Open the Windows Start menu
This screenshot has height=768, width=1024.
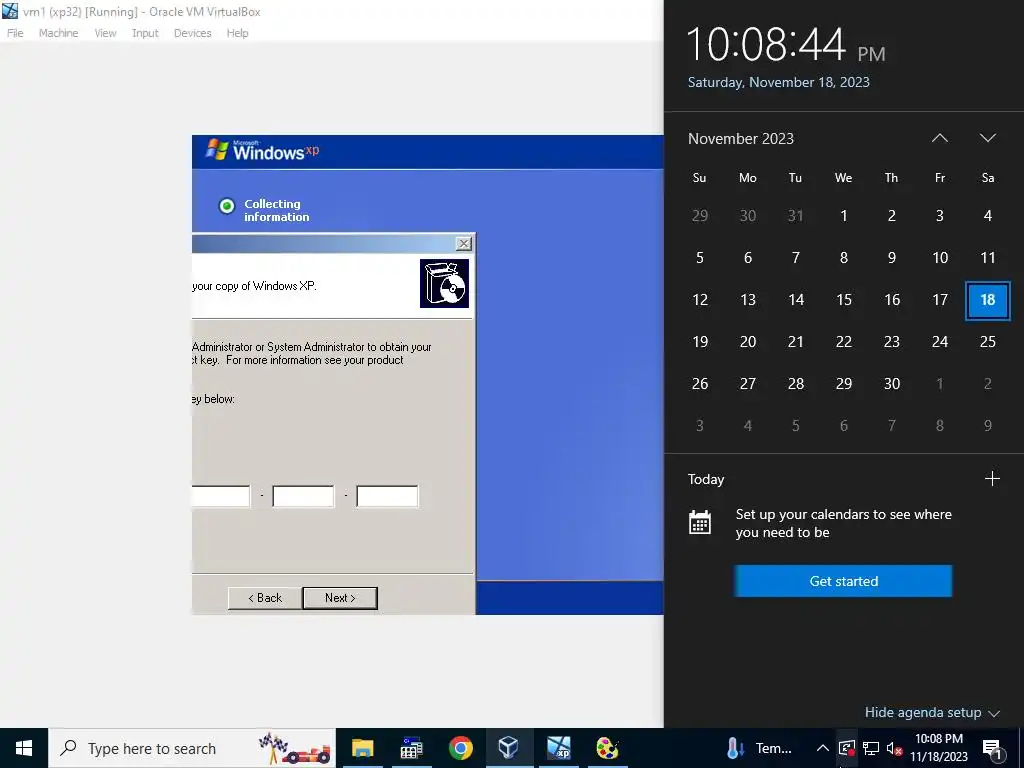pos(24,748)
